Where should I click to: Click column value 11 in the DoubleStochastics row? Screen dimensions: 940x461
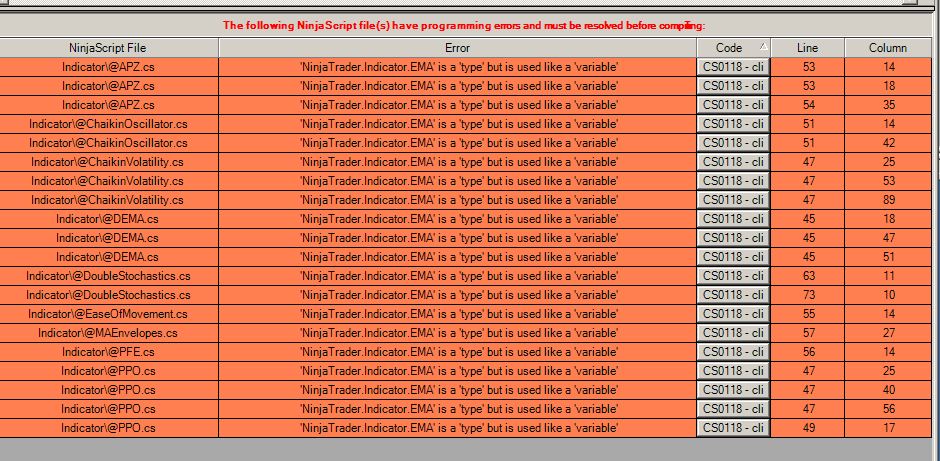click(888, 276)
